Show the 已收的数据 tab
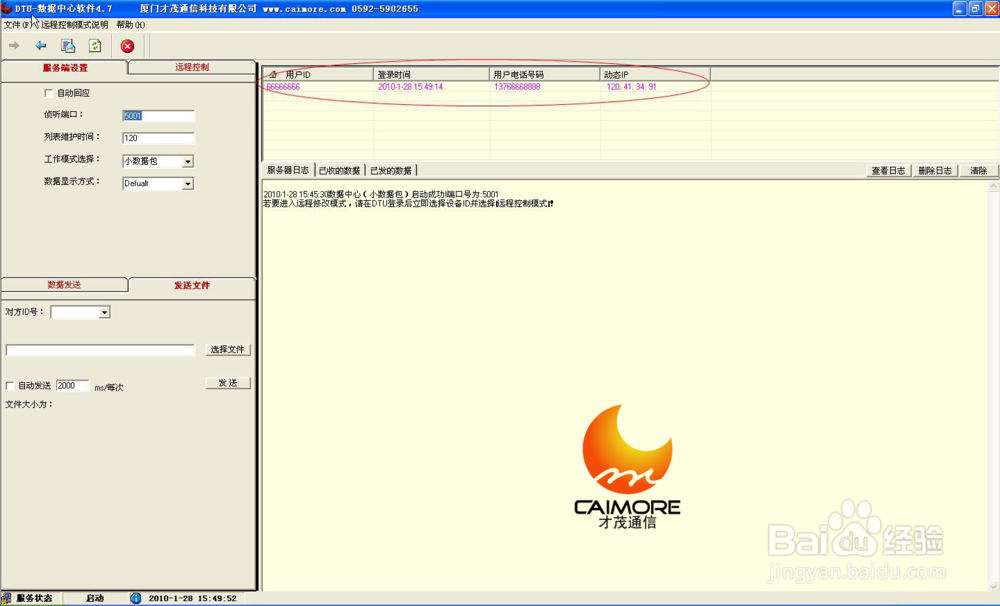Screen dimensions: 1000x606 339,170
